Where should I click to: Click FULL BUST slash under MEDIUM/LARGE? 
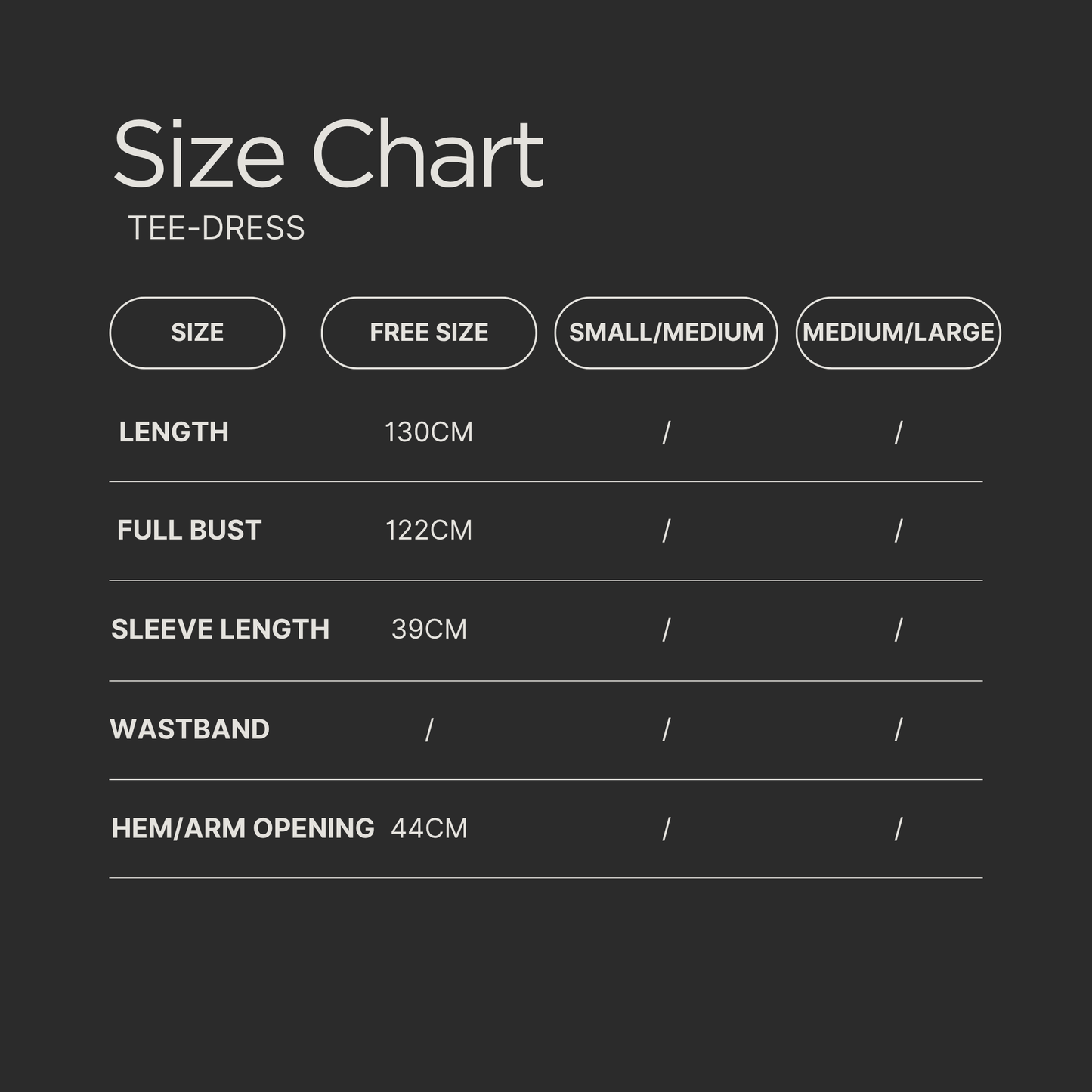[x=898, y=531]
